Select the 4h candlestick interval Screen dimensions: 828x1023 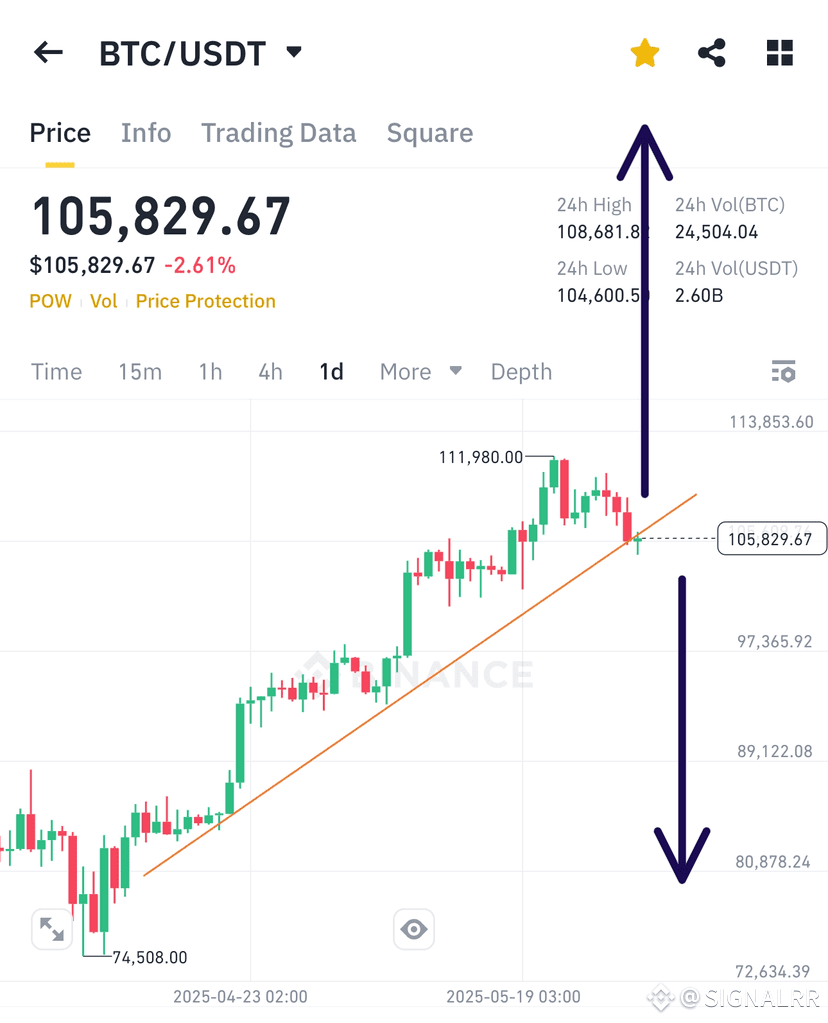(x=270, y=371)
